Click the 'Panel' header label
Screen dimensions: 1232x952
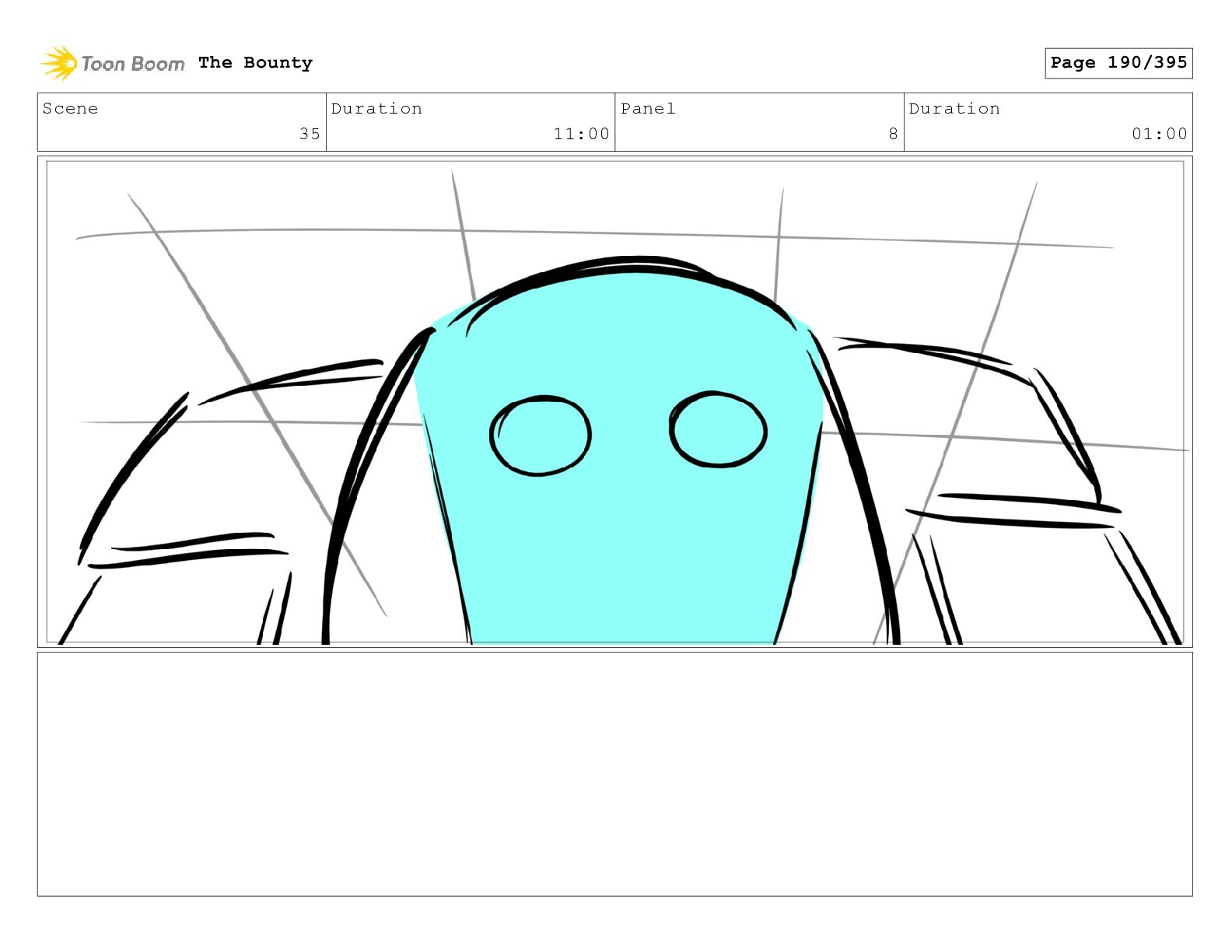click(648, 109)
